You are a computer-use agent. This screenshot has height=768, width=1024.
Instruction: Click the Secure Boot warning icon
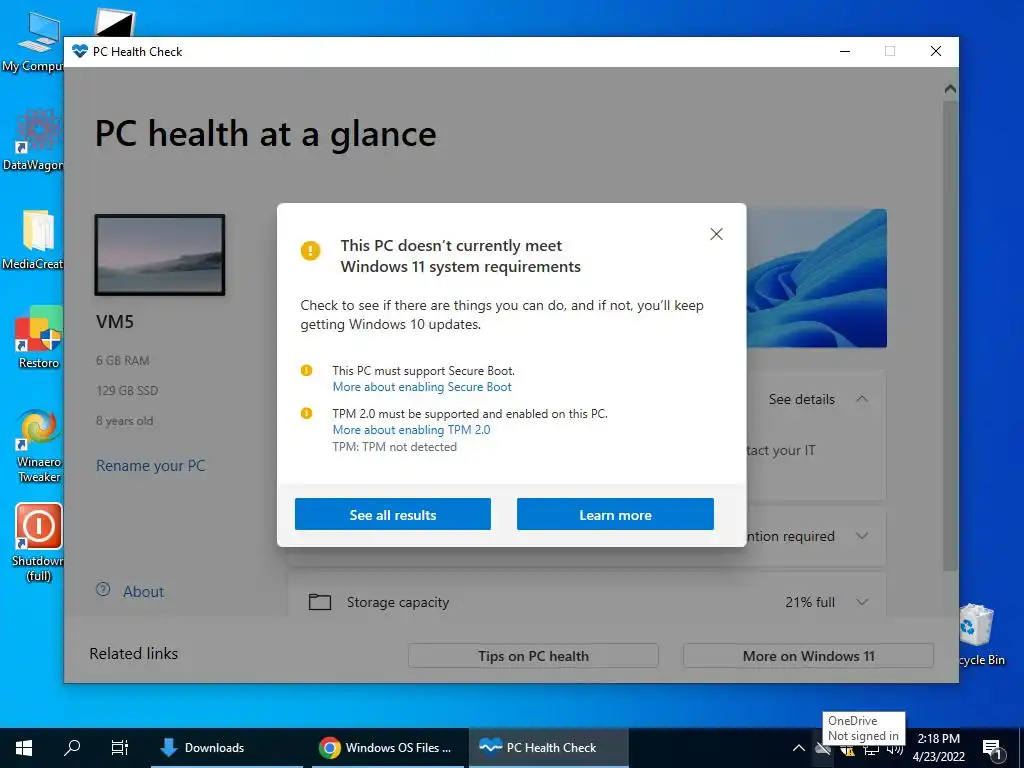(306, 370)
